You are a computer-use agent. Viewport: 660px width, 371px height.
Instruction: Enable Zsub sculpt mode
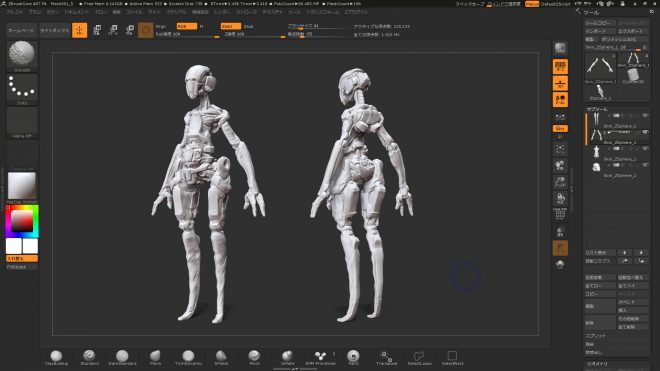pos(249,26)
